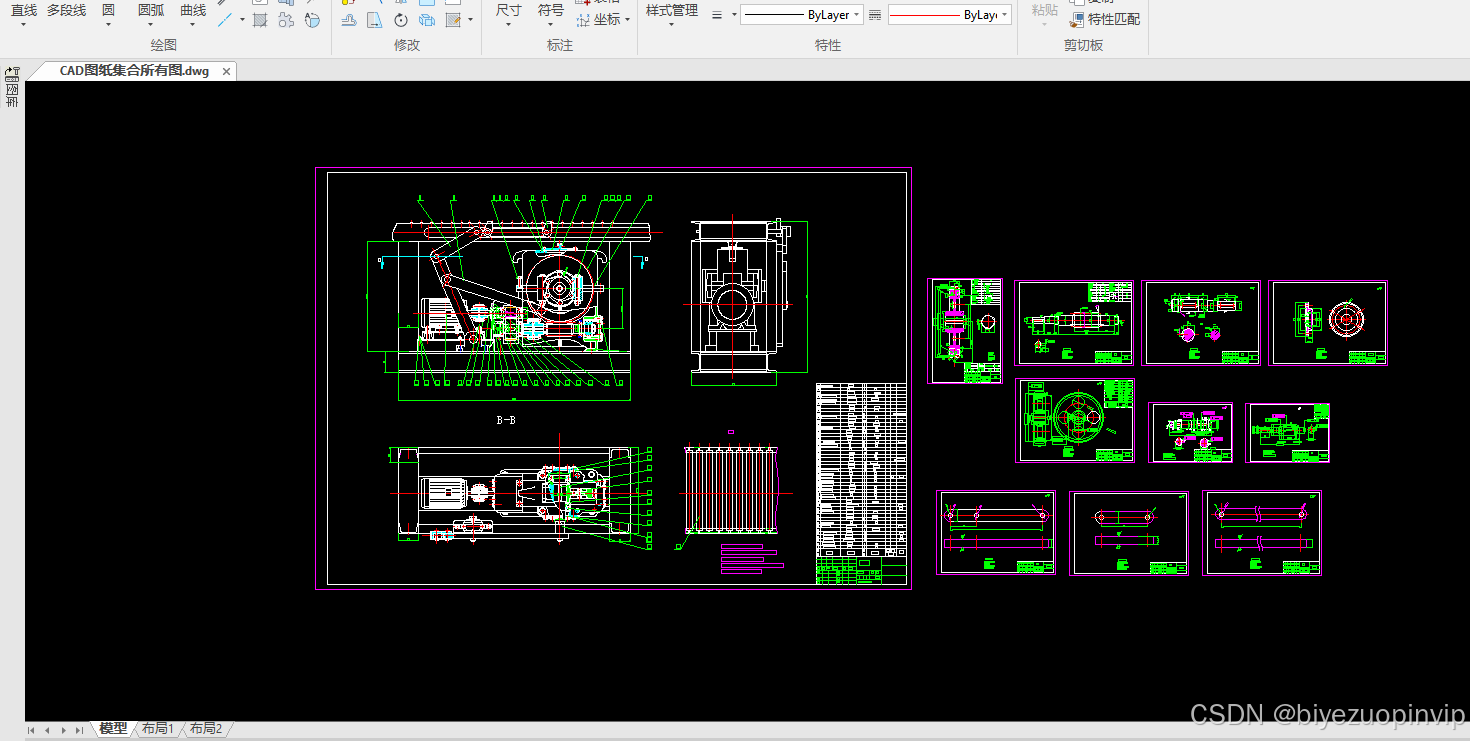
Task: Click the pencil edit icon in 修改 group
Action: click(x=453, y=20)
